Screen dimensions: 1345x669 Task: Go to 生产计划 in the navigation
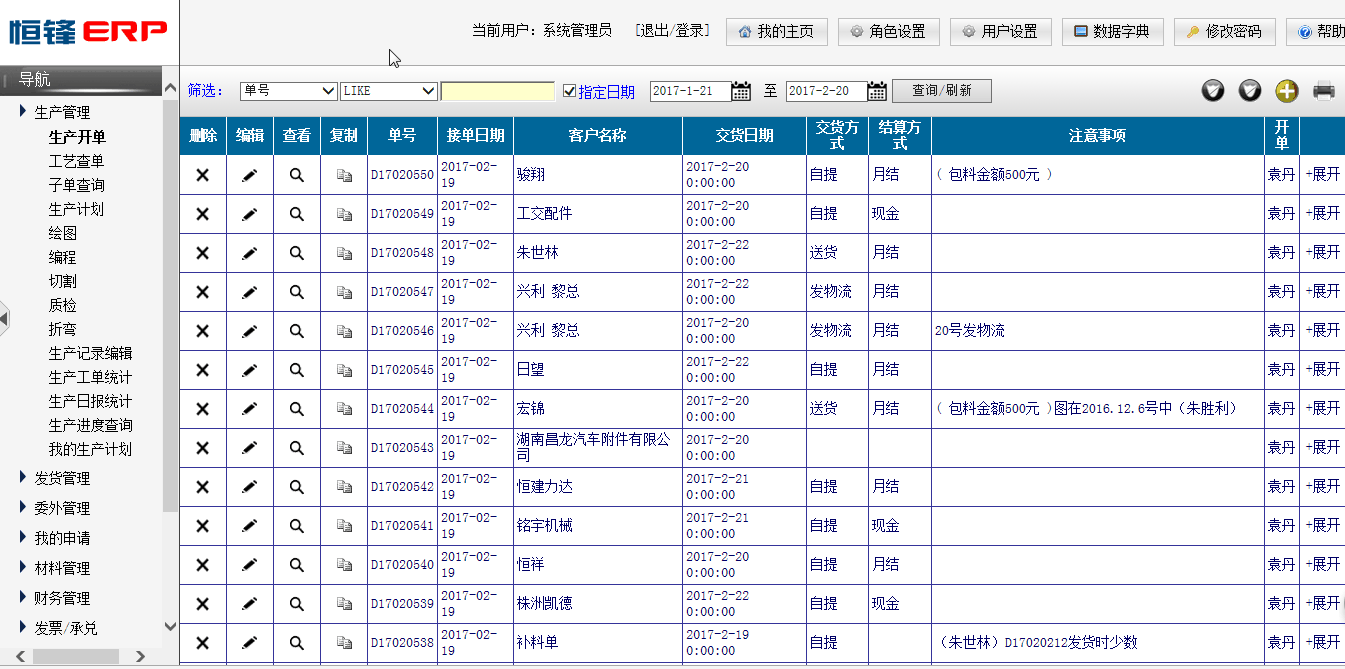76,209
